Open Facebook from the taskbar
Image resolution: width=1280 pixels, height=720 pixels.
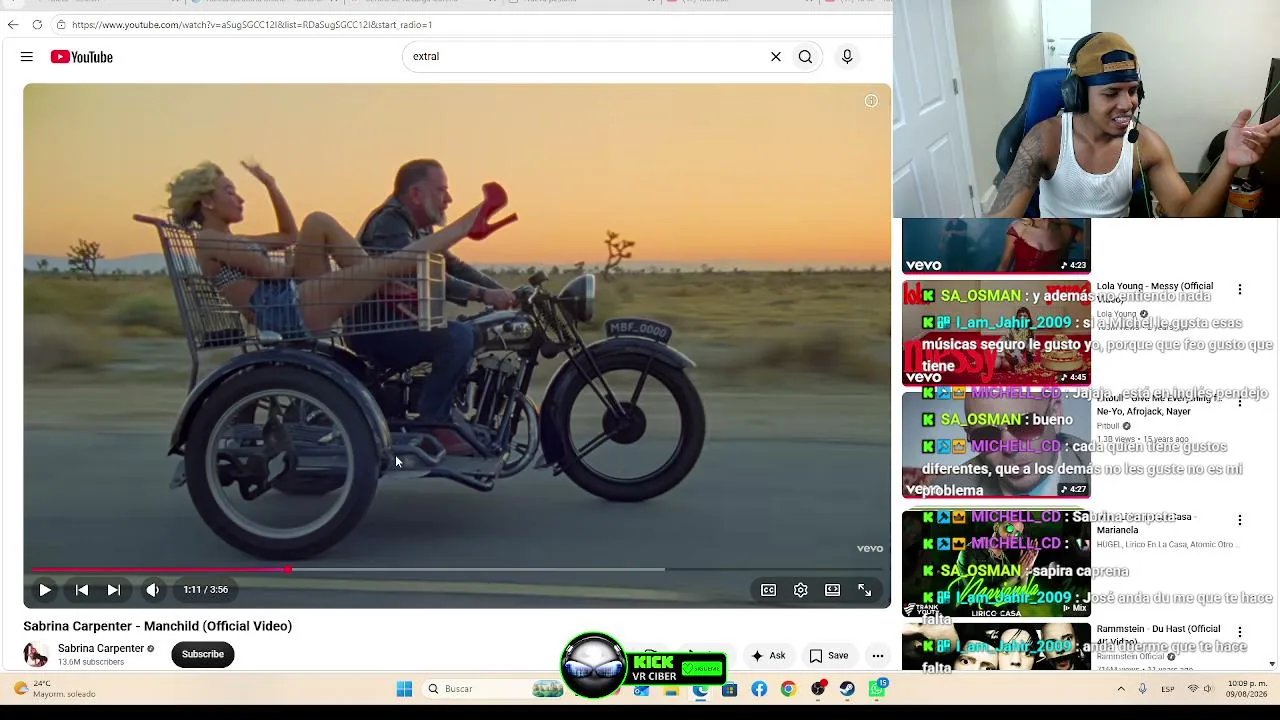(x=759, y=689)
